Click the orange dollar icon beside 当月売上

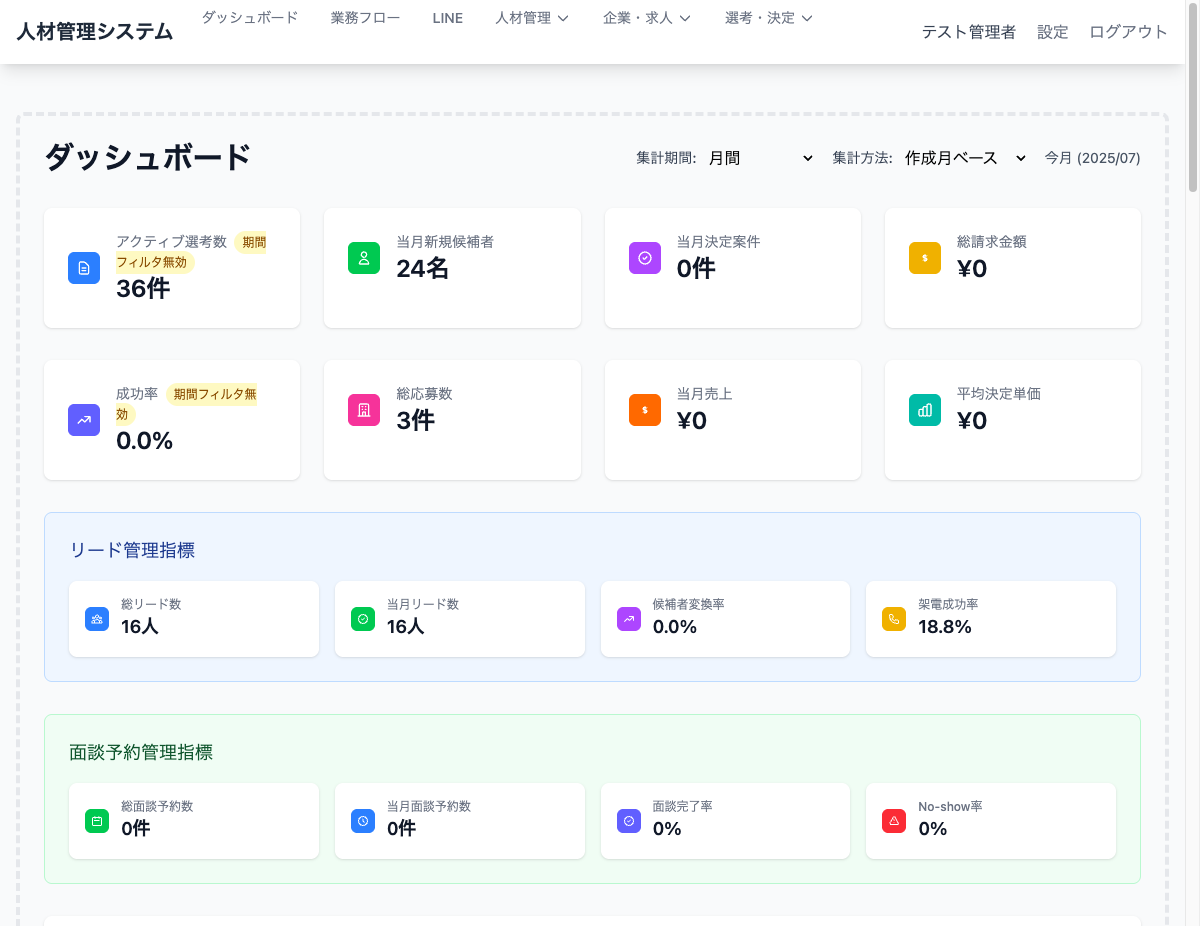pyautogui.click(x=645, y=410)
